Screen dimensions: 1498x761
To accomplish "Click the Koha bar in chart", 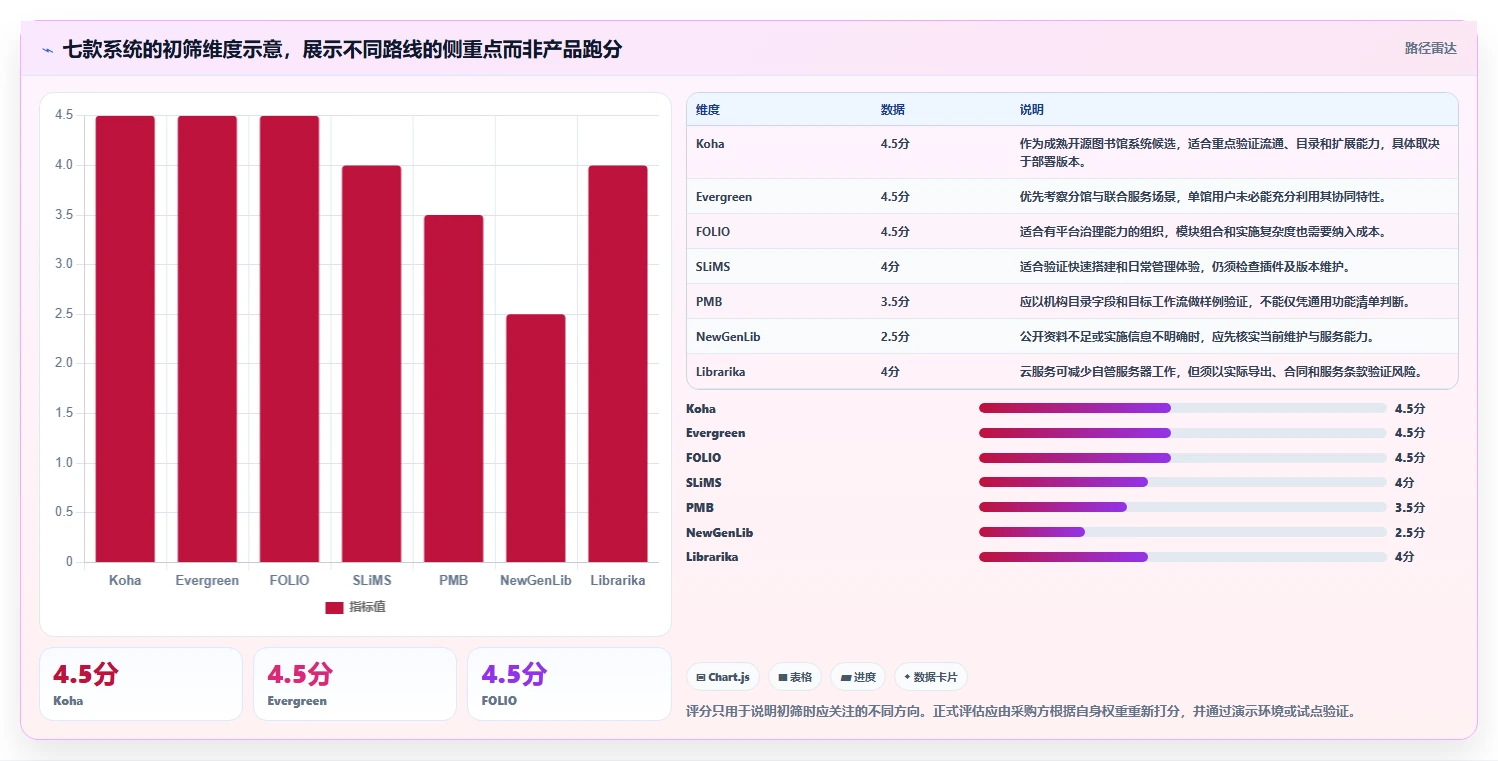I will [125, 339].
